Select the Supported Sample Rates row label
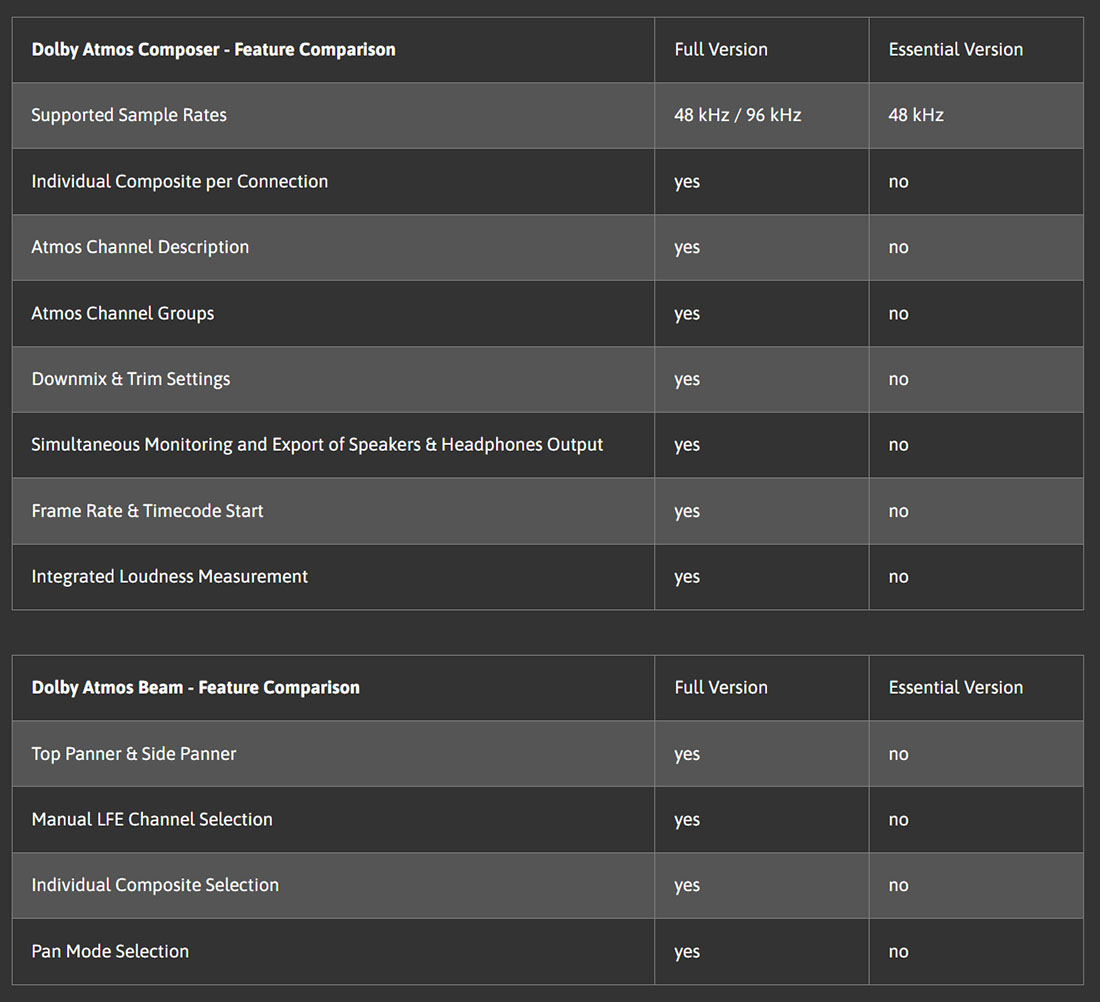 pos(129,115)
